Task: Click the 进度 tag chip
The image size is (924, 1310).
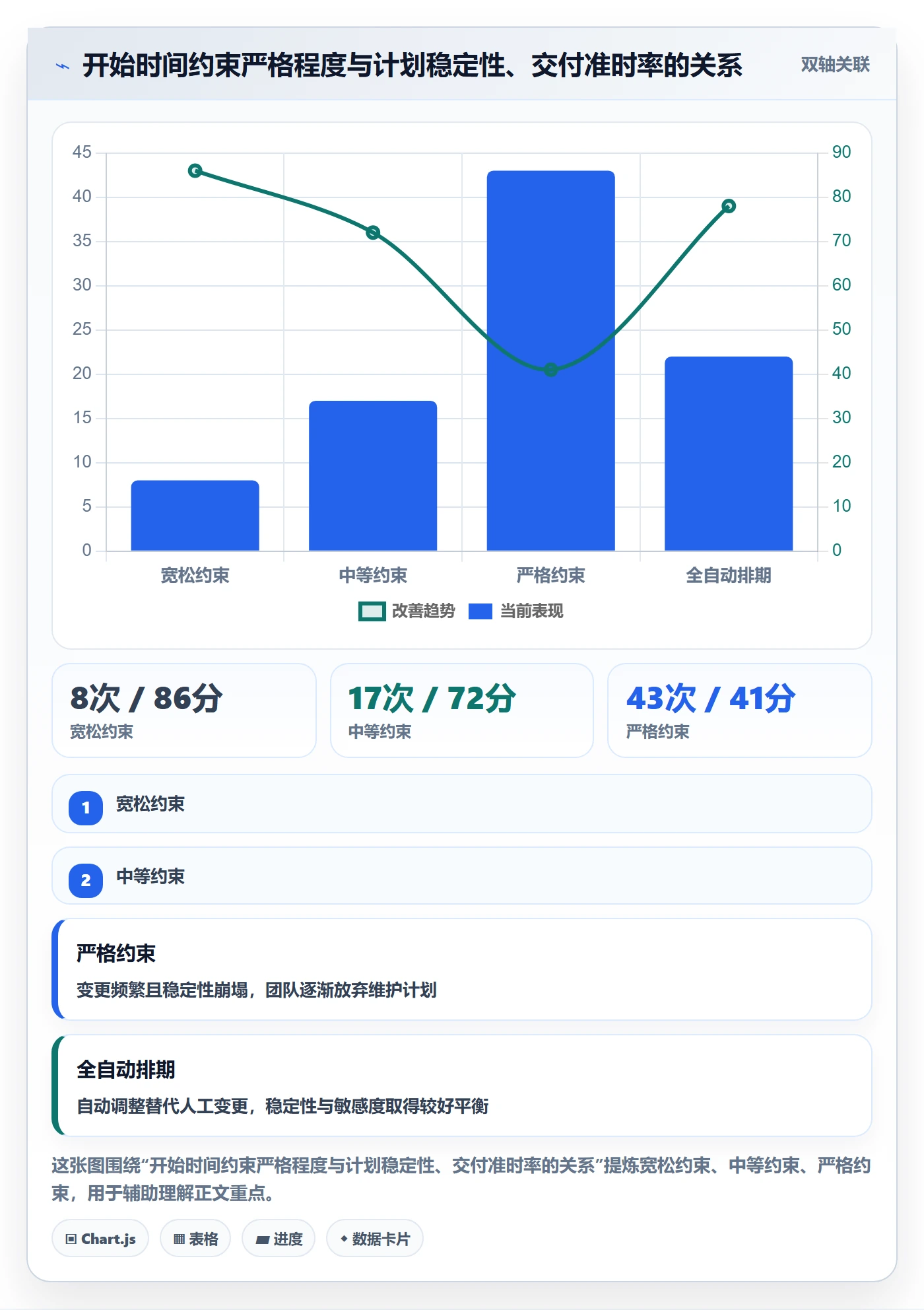Action: pos(279,1239)
